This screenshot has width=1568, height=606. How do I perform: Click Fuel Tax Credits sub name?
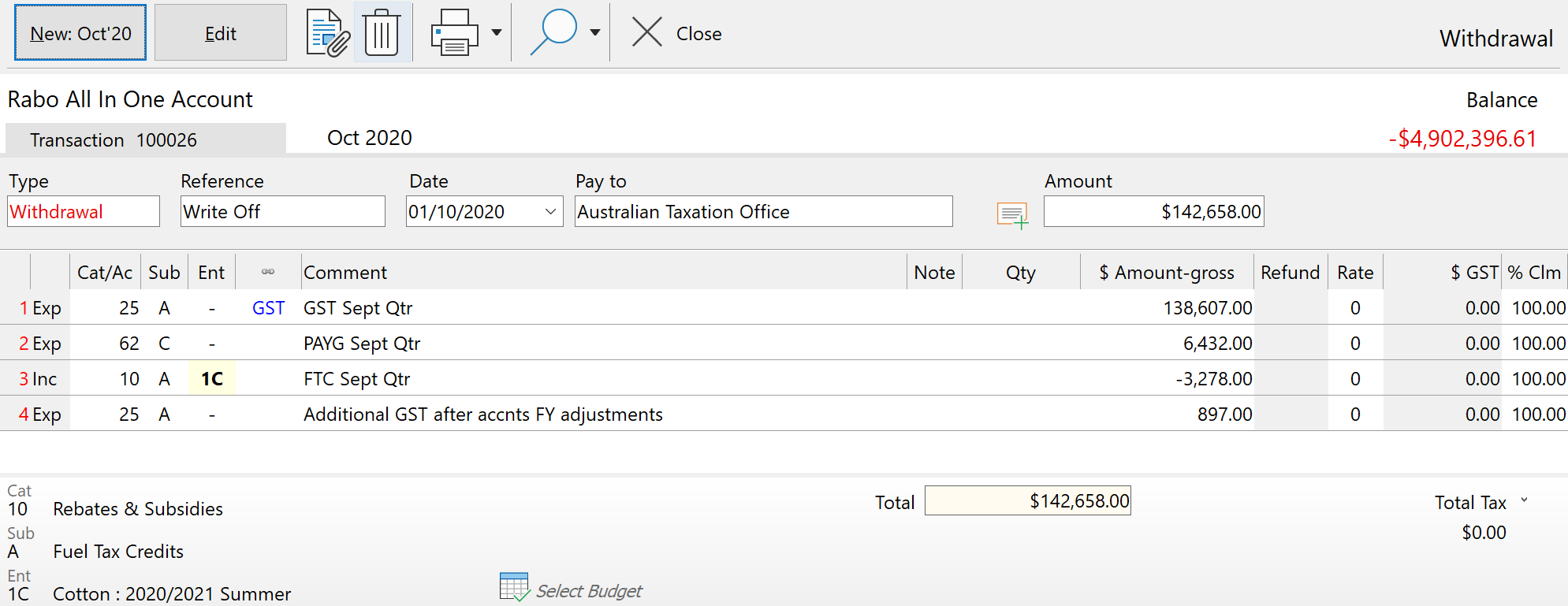pos(118,552)
